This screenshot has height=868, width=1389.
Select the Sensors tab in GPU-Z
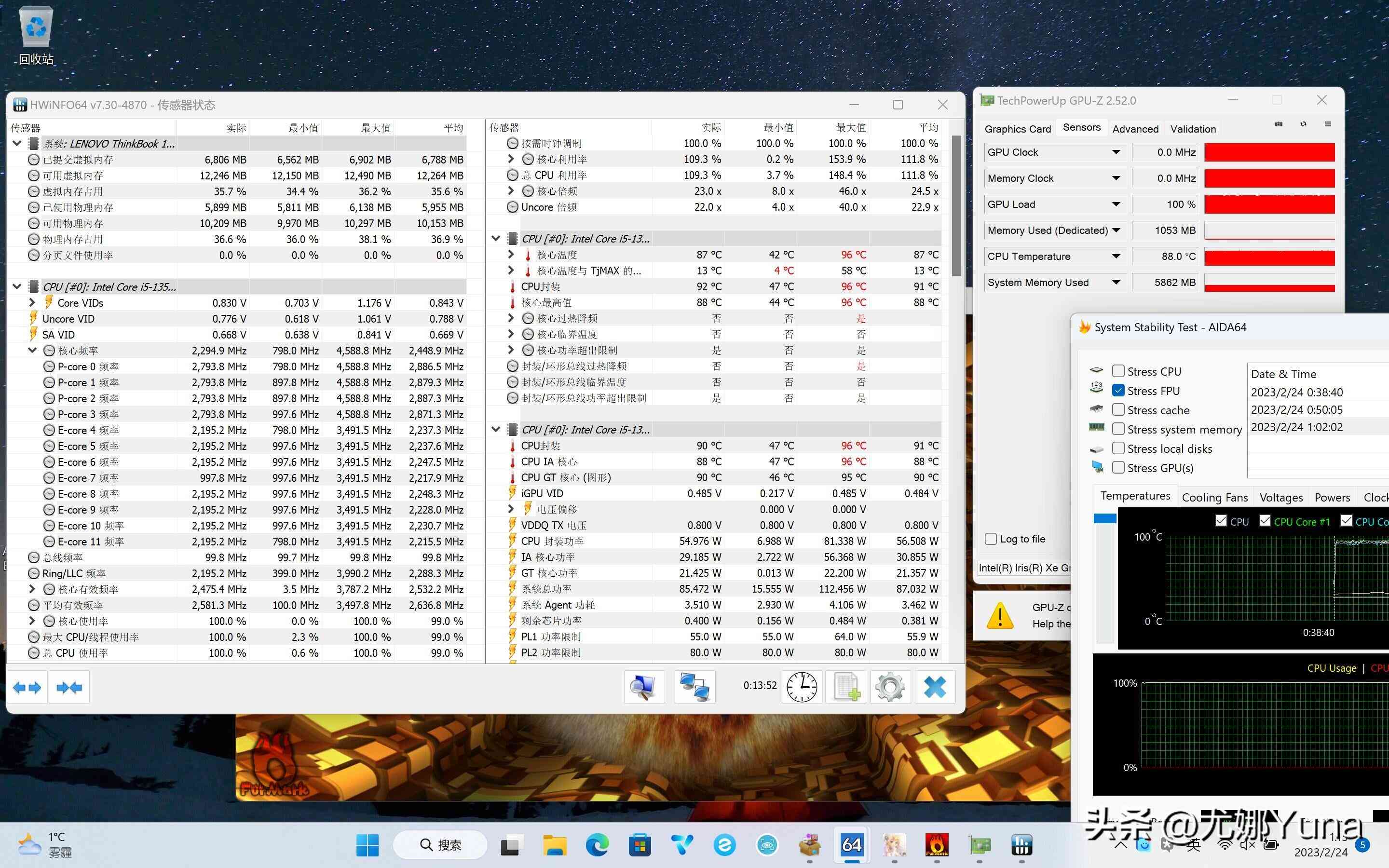pos(1079,128)
